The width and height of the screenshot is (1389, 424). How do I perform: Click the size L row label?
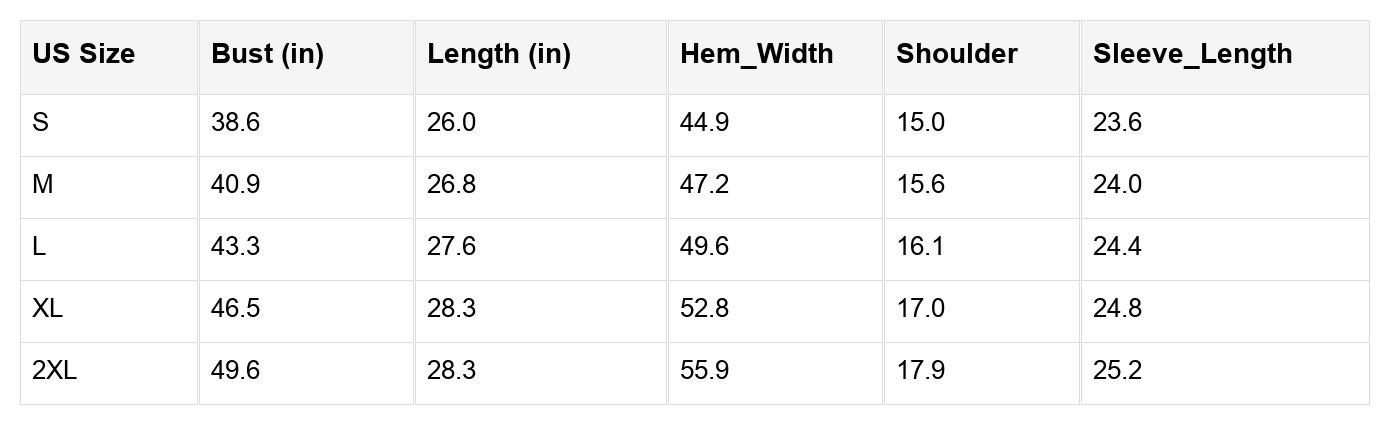(39, 247)
